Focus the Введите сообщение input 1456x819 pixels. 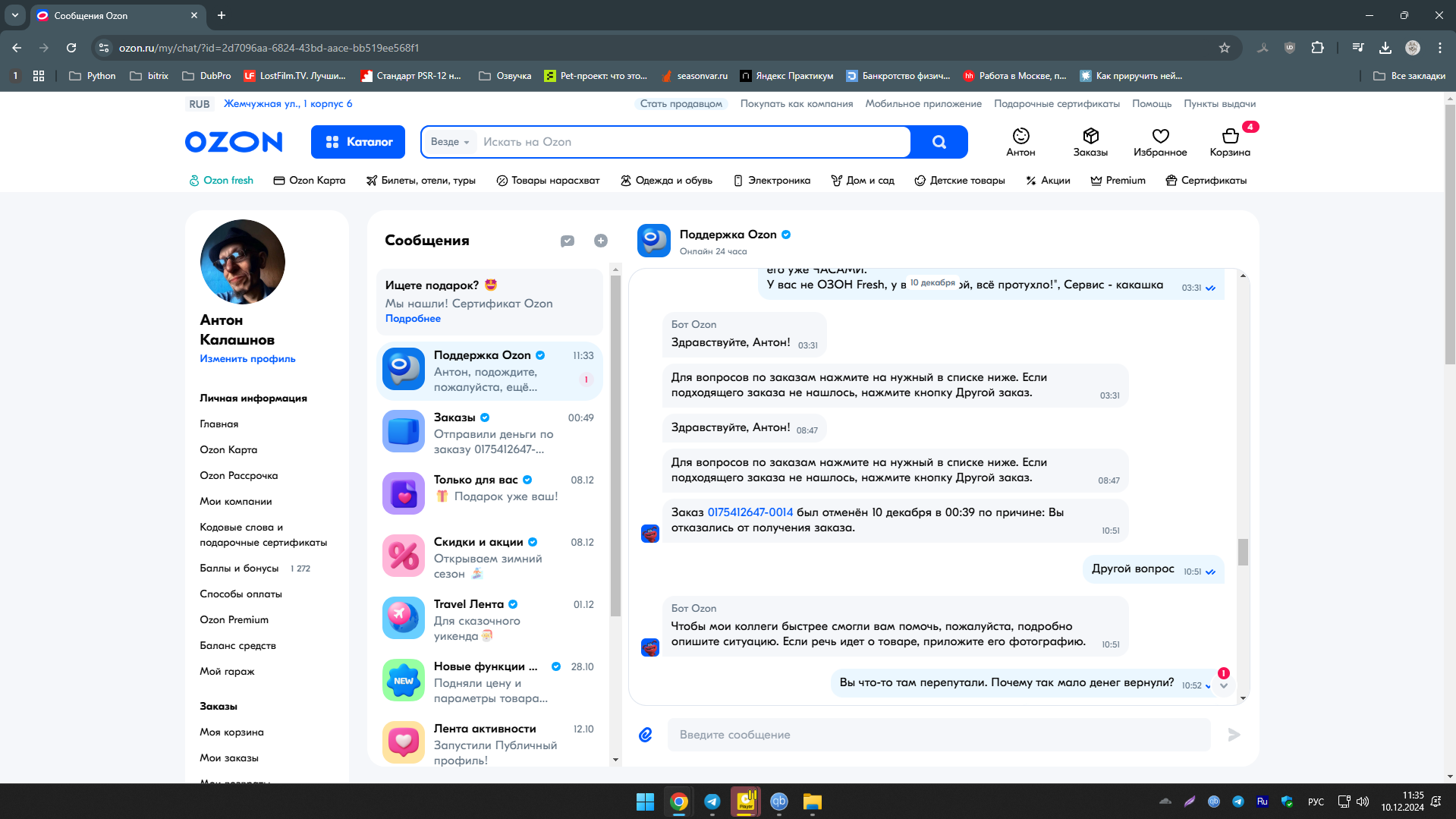(939, 735)
